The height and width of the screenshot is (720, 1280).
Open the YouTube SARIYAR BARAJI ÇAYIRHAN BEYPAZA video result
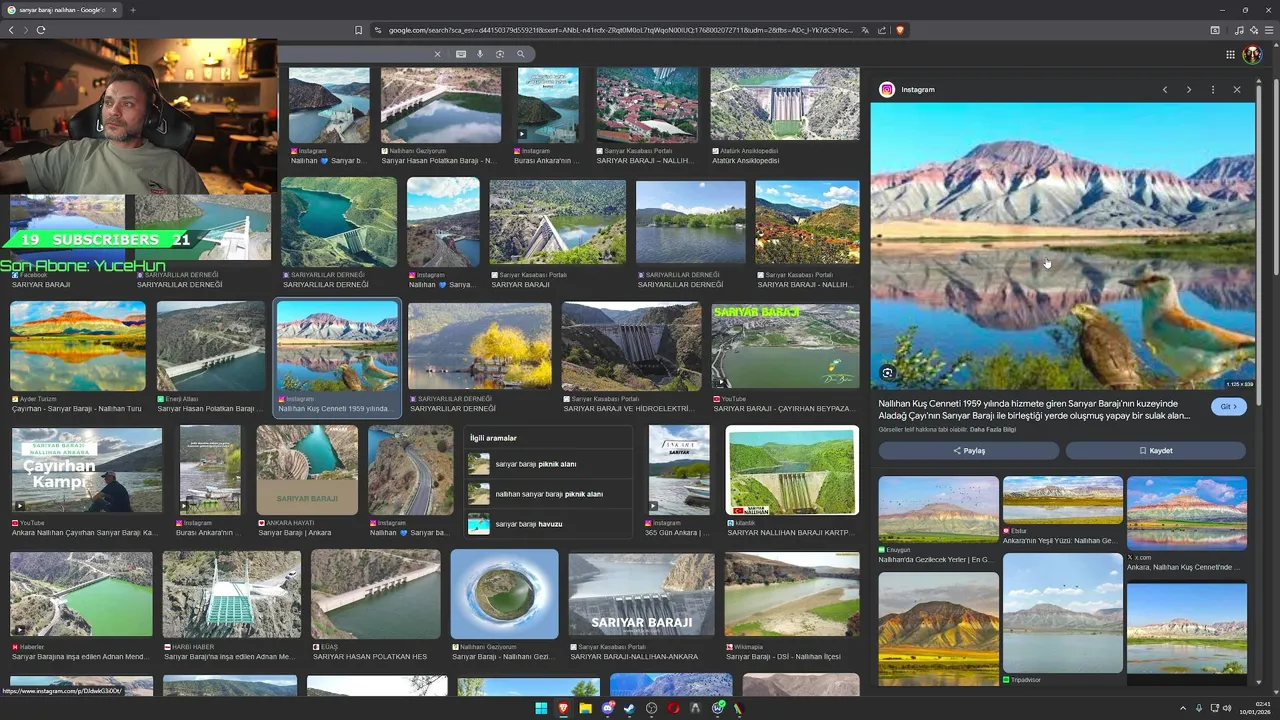(785, 346)
